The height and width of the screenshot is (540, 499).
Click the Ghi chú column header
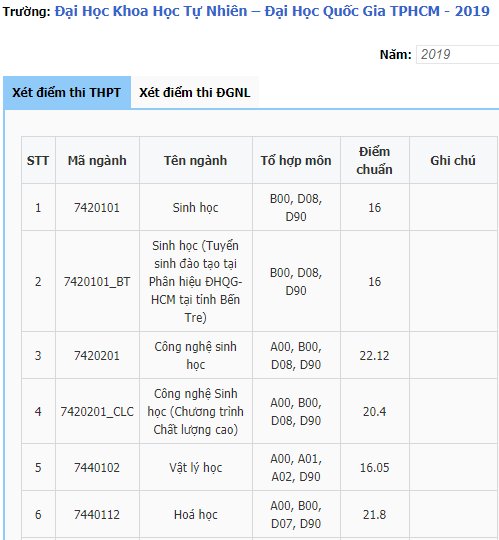pyautogui.click(x=453, y=160)
